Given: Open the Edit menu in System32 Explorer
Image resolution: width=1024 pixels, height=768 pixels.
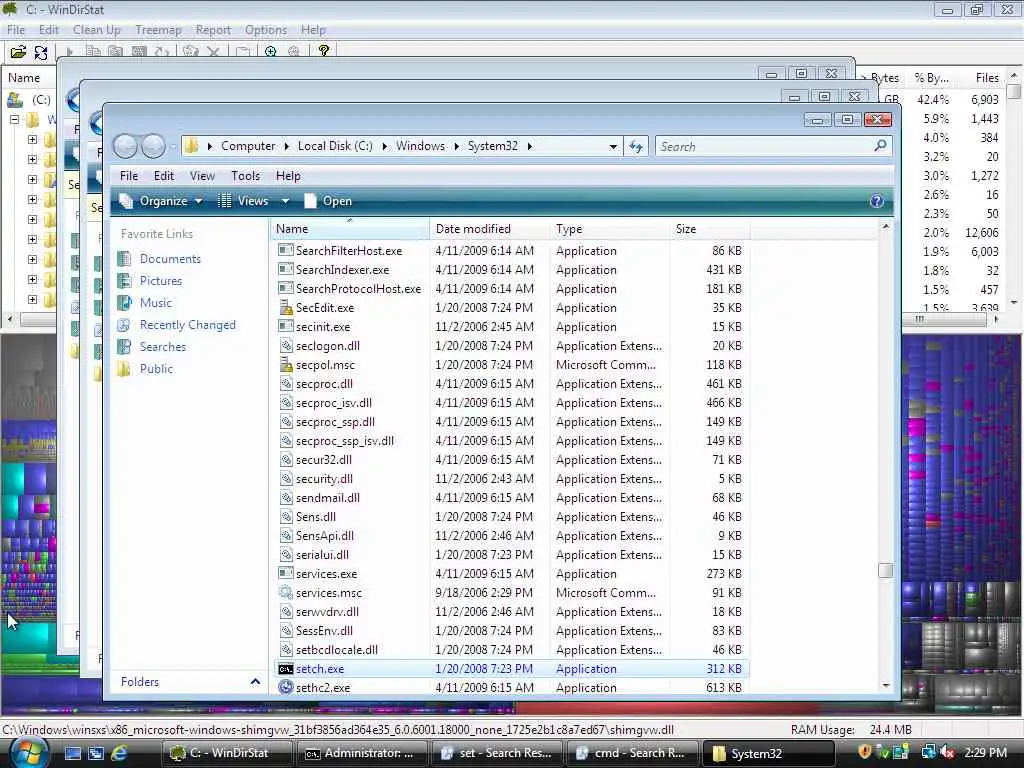Looking at the screenshot, I should [163, 176].
